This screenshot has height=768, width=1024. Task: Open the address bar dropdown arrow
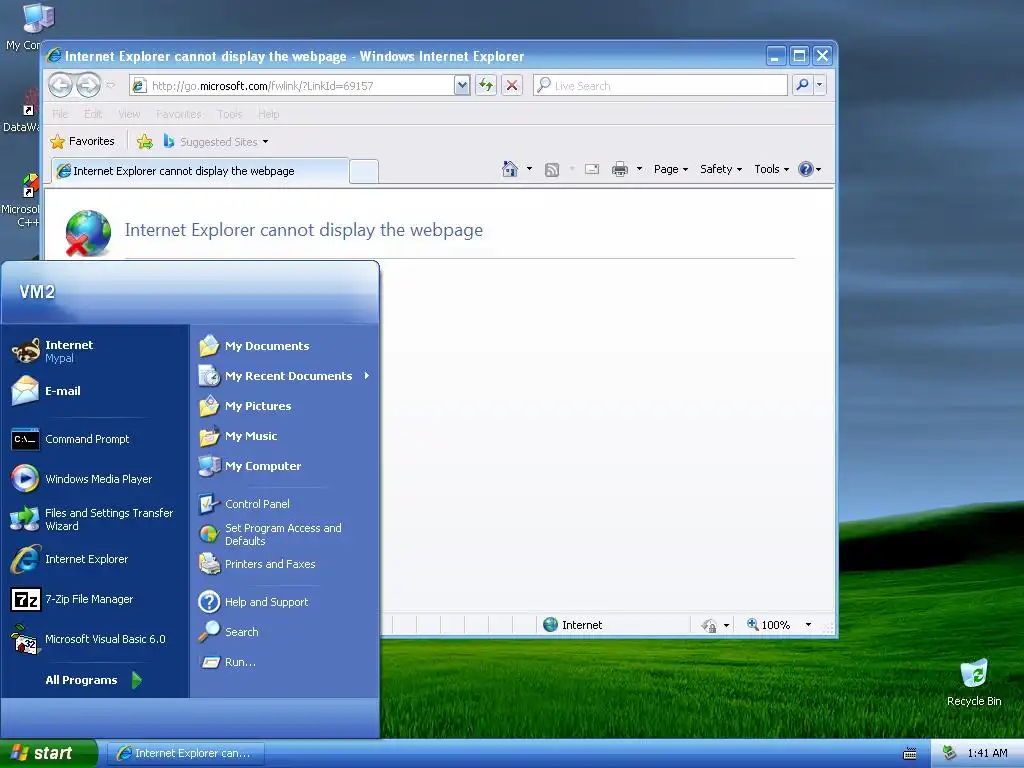tap(462, 85)
